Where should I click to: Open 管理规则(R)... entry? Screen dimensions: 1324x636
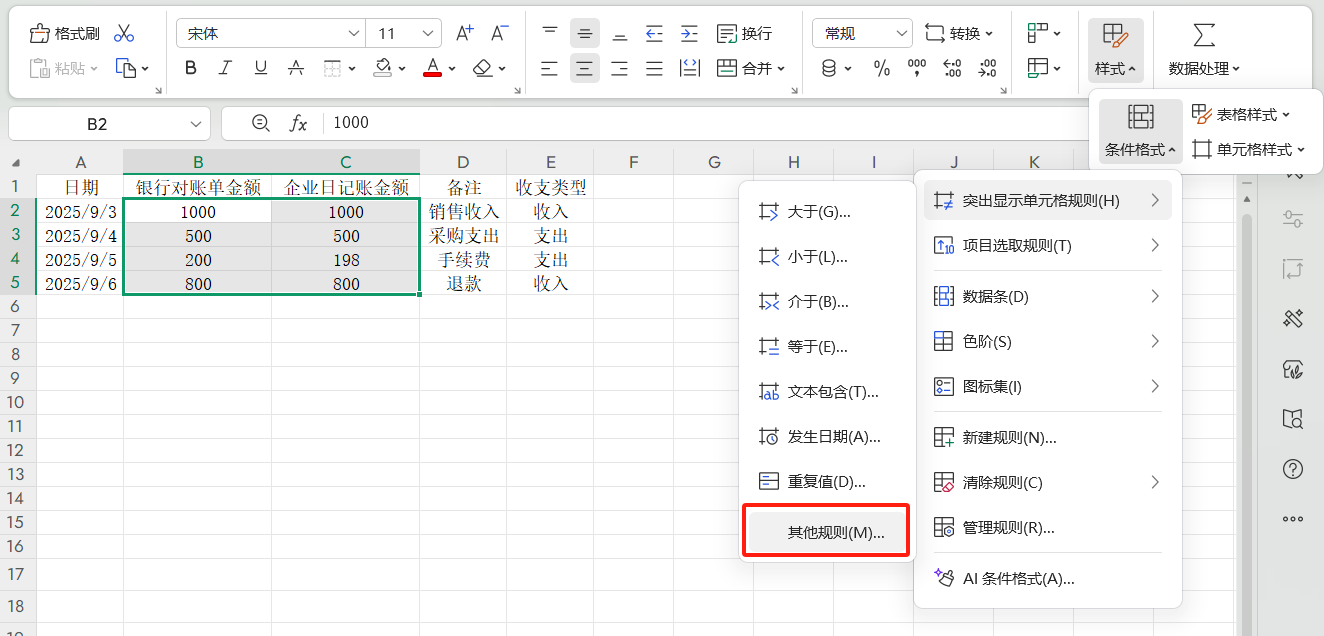point(1008,527)
